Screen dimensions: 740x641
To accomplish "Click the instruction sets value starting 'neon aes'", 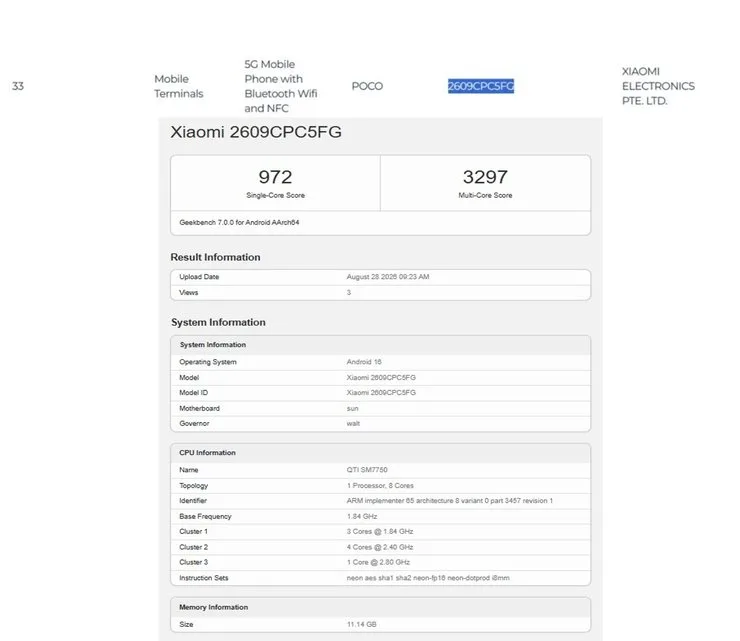I will point(428,578).
